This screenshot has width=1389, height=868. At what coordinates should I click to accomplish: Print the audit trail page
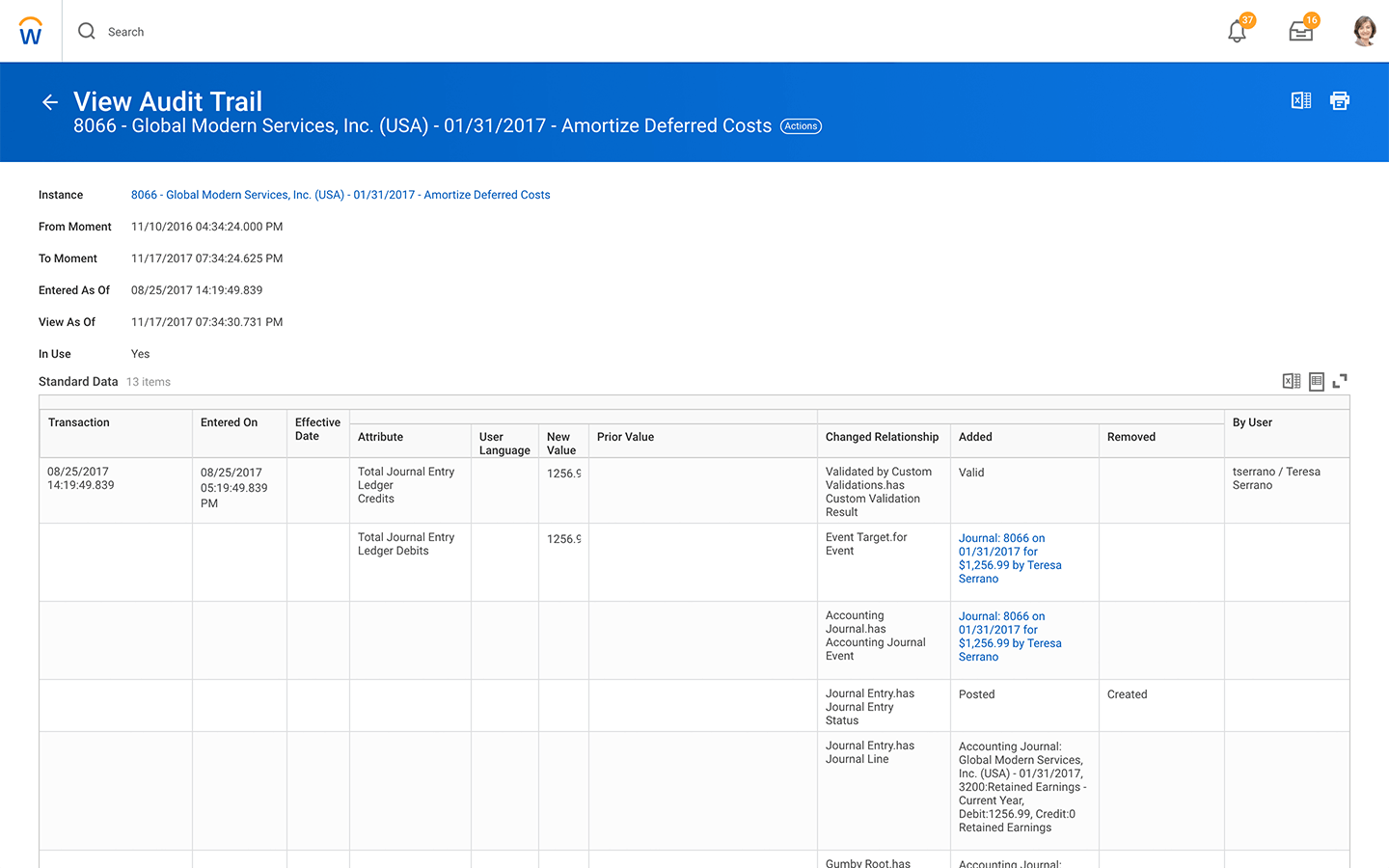[x=1339, y=100]
